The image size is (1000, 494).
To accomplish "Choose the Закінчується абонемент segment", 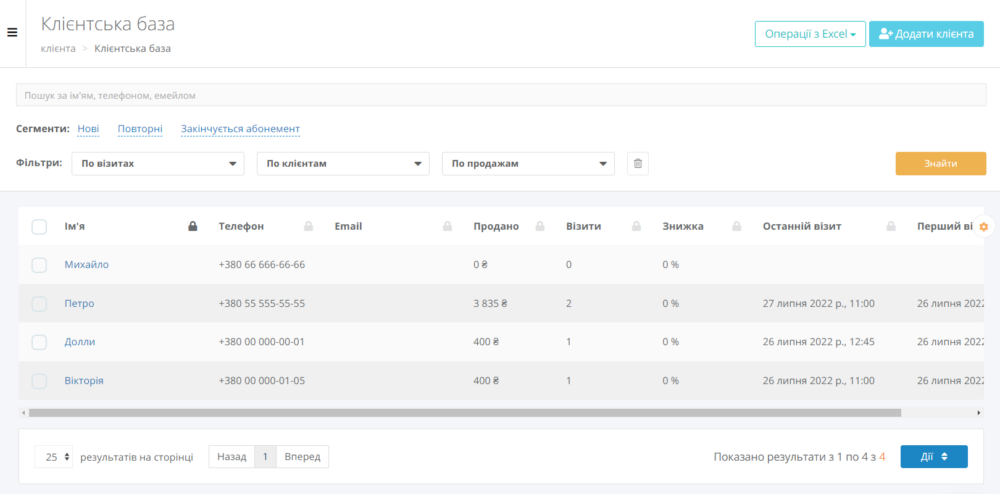I will [240, 129].
